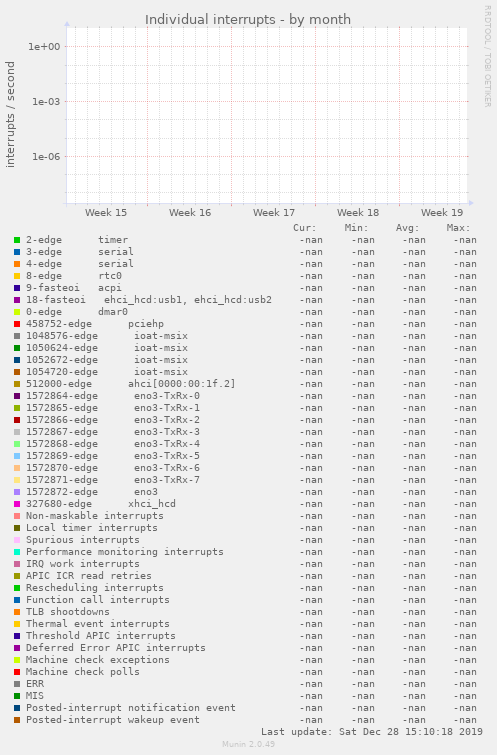This screenshot has height=755, width=497.
Task: Click the green 2-edge timer color swatch
Action: point(17,240)
